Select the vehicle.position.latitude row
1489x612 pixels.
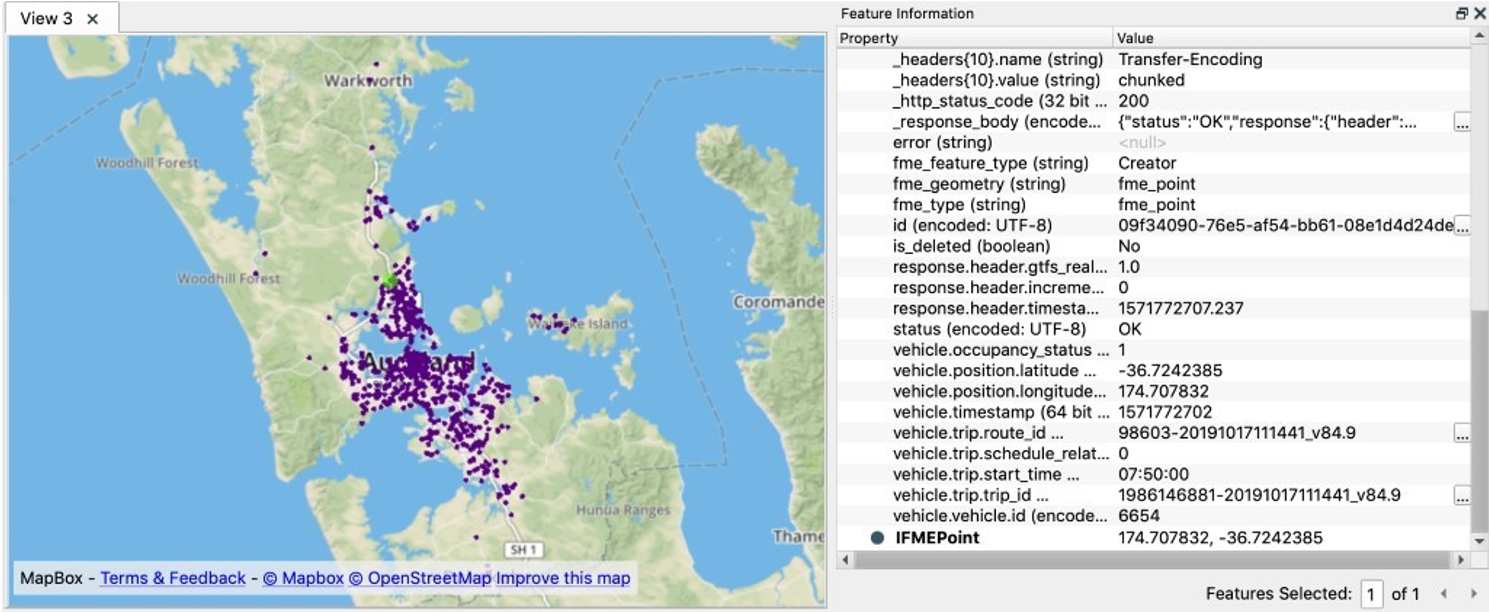[x=1154, y=371]
